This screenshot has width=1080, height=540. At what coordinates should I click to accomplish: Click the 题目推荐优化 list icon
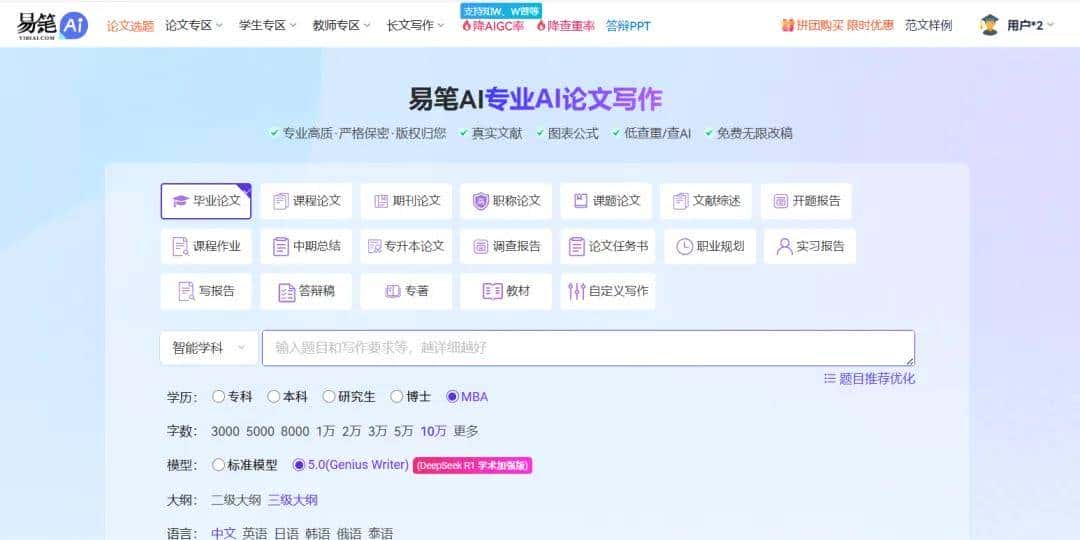coord(829,378)
